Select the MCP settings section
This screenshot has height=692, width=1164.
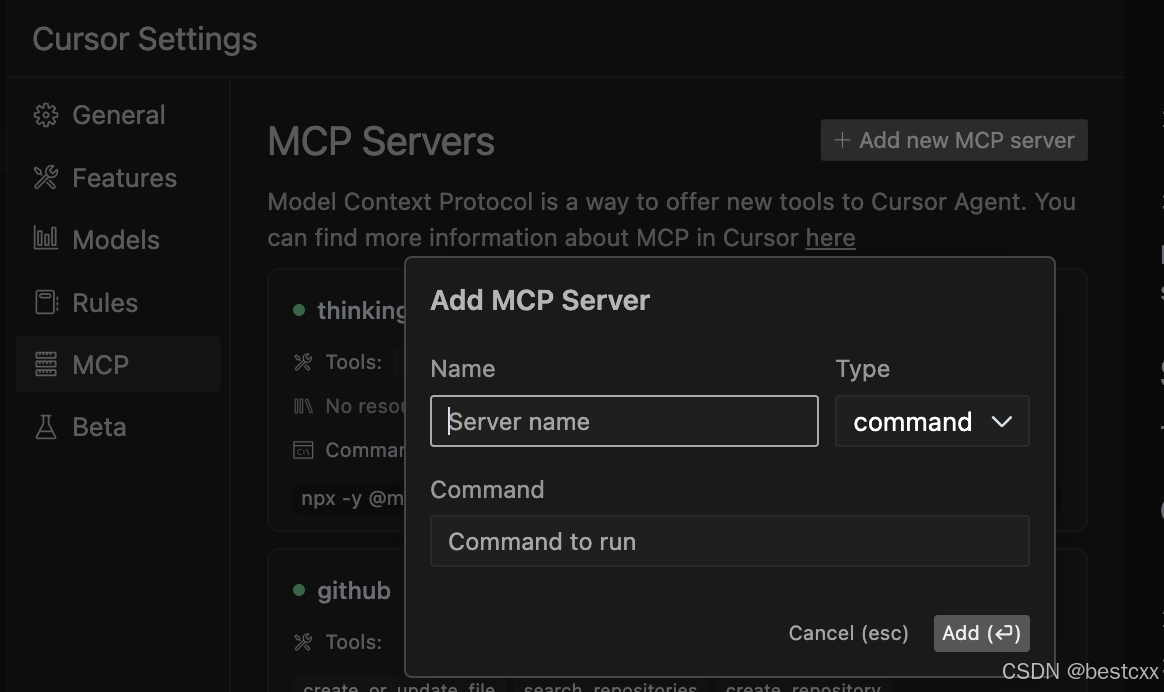(x=119, y=364)
